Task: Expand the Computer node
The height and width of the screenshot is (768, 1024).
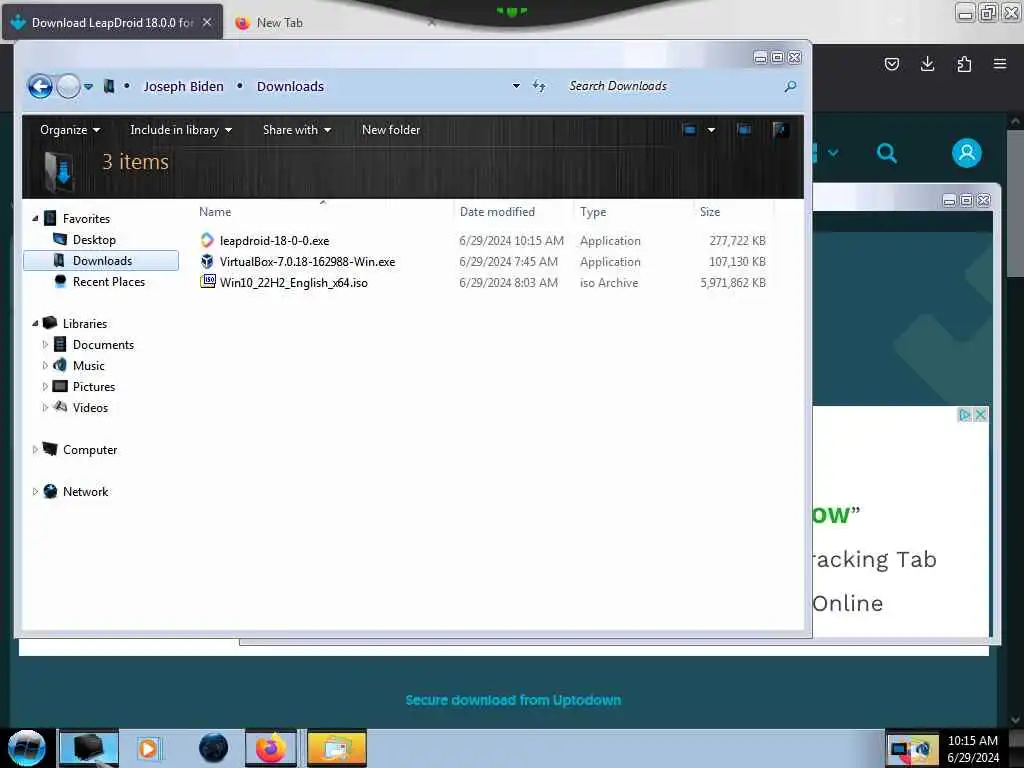Action: (x=35, y=449)
